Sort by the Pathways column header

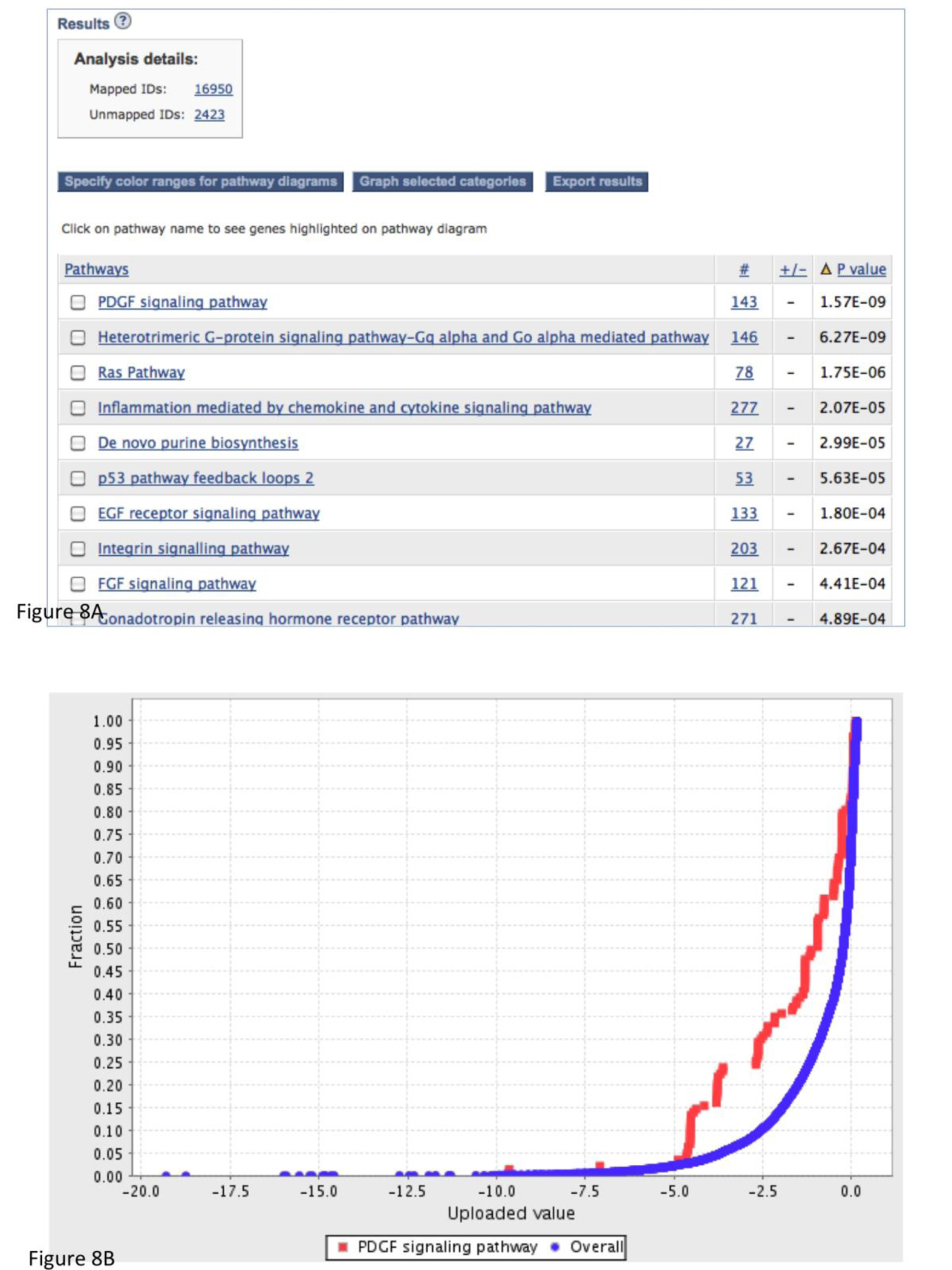[97, 269]
